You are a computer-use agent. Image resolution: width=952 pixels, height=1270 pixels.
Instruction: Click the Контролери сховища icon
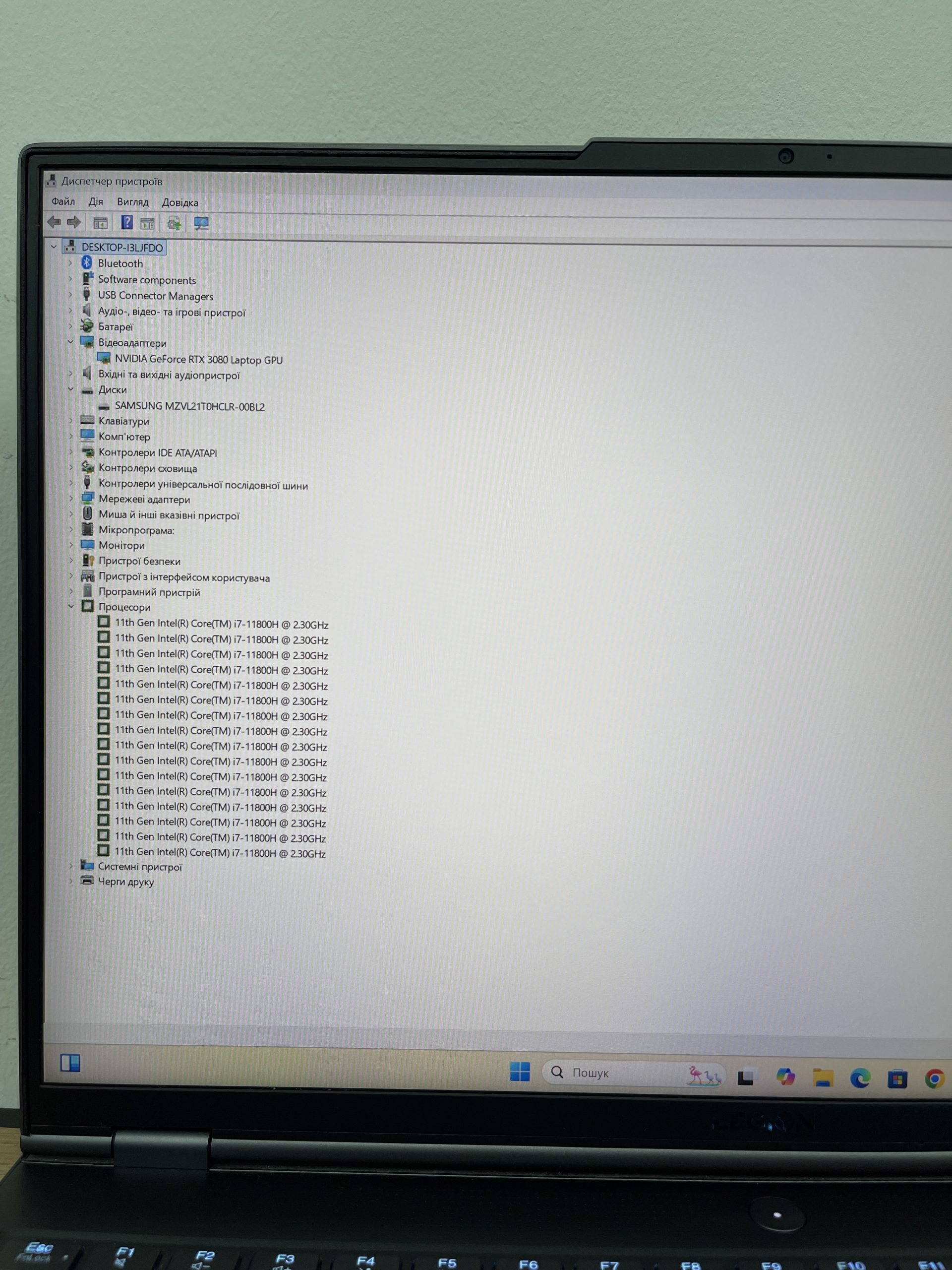point(88,467)
